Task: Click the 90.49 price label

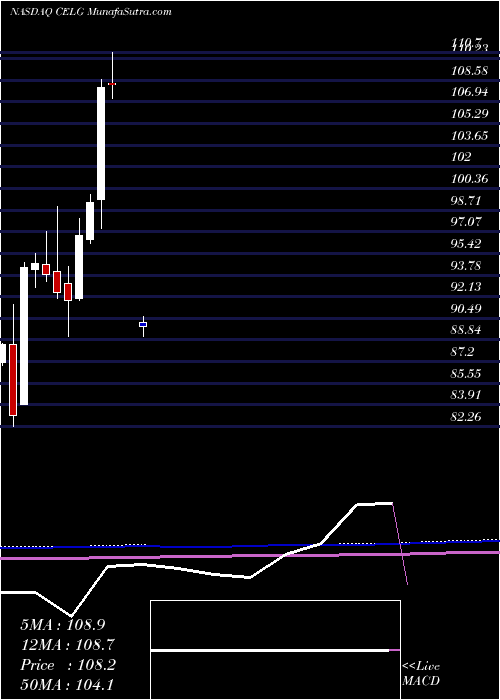Action: click(x=466, y=308)
